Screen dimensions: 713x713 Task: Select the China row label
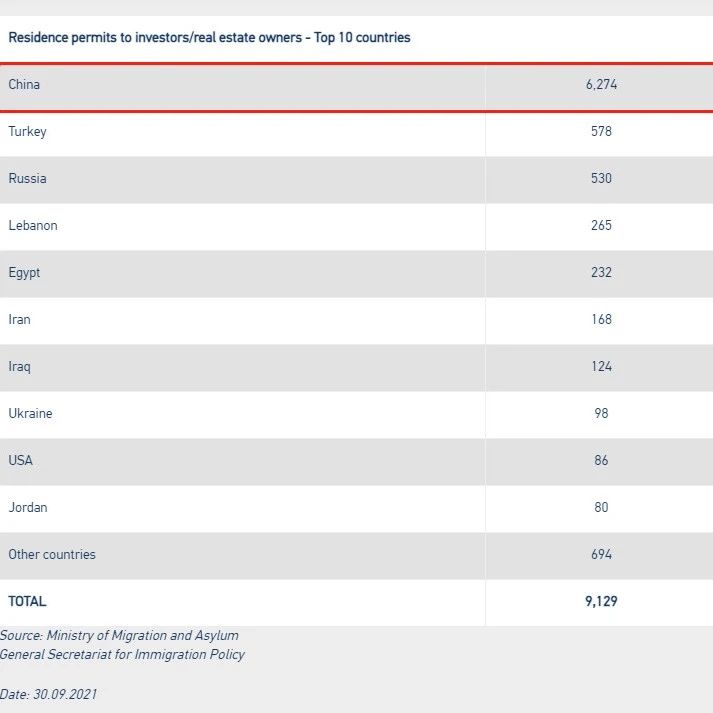pos(24,85)
